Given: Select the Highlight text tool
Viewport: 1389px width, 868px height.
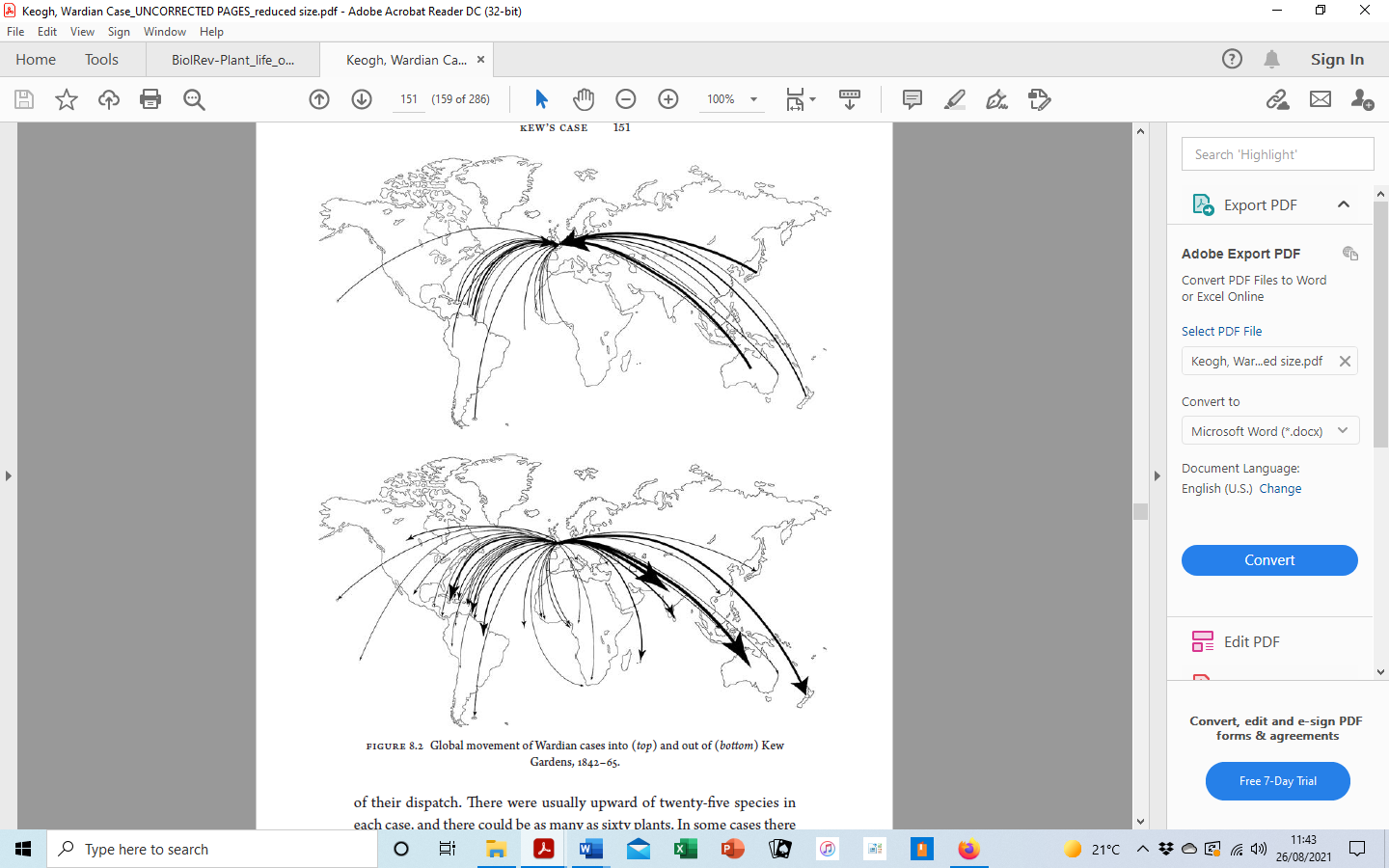Looking at the screenshot, I should click(x=954, y=99).
